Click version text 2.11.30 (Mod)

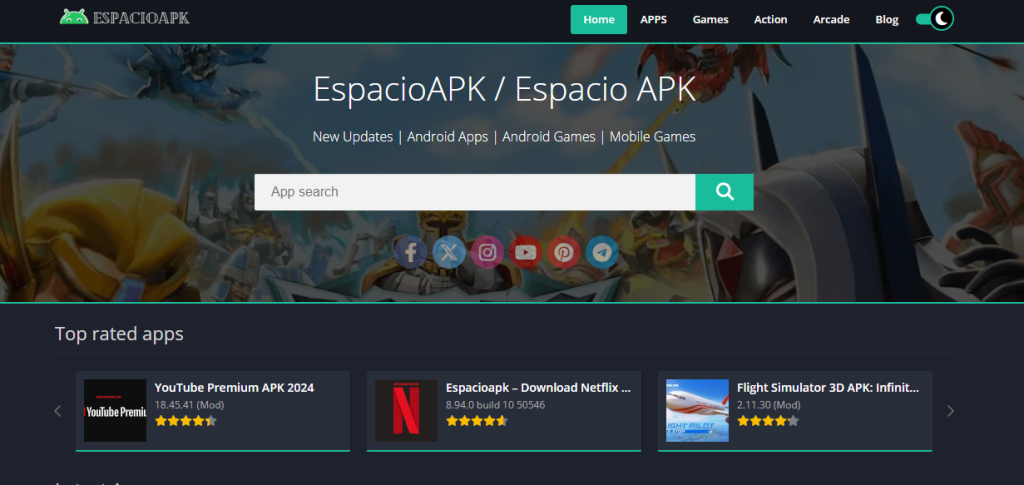click(769, 405)
